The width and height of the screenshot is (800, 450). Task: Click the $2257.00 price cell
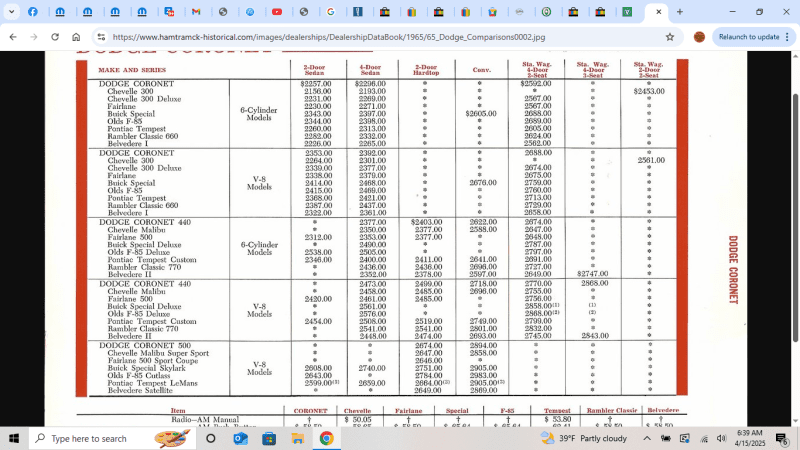(x=316, y=84)
